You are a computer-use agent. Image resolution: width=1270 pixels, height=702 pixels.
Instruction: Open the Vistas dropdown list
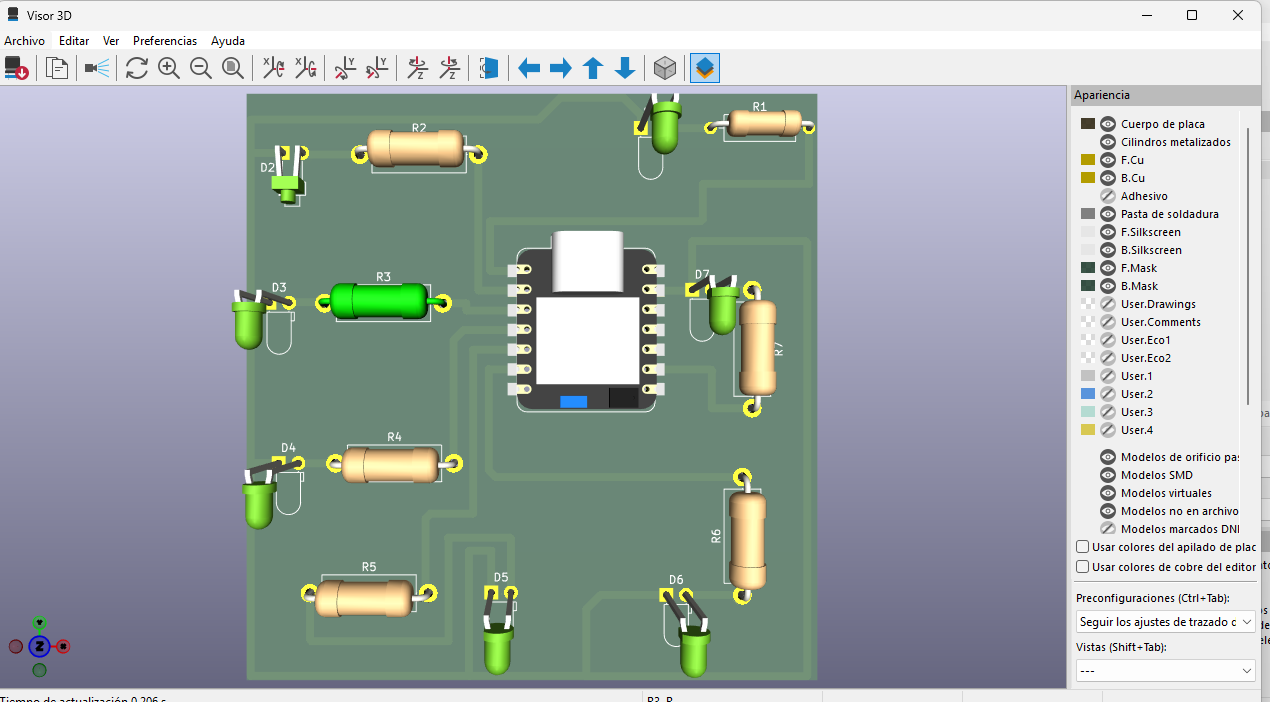pyautogui.click(x=1165, y=670)
